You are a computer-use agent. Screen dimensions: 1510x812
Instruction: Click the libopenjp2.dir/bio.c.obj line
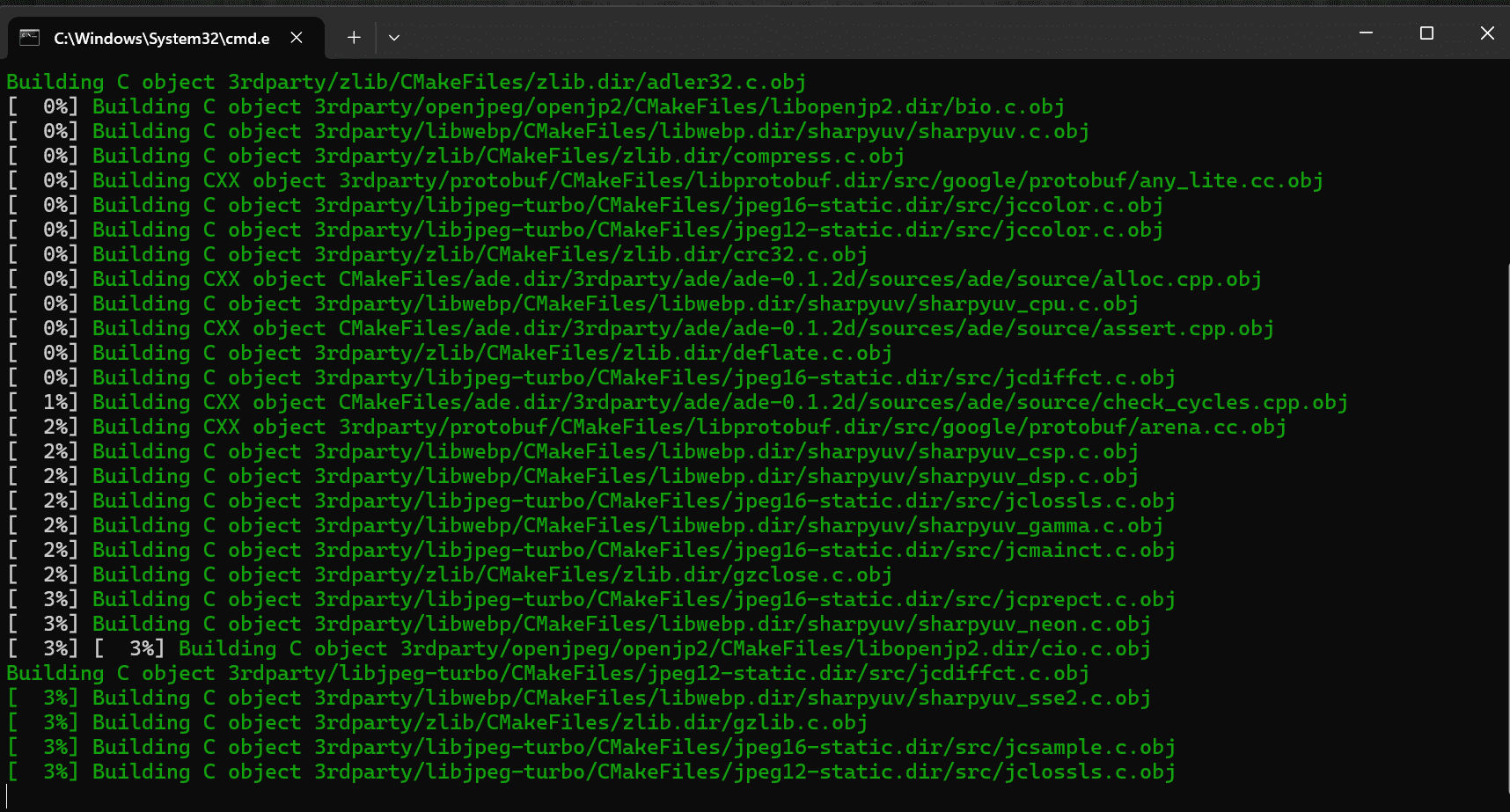(x=536, y=106)
